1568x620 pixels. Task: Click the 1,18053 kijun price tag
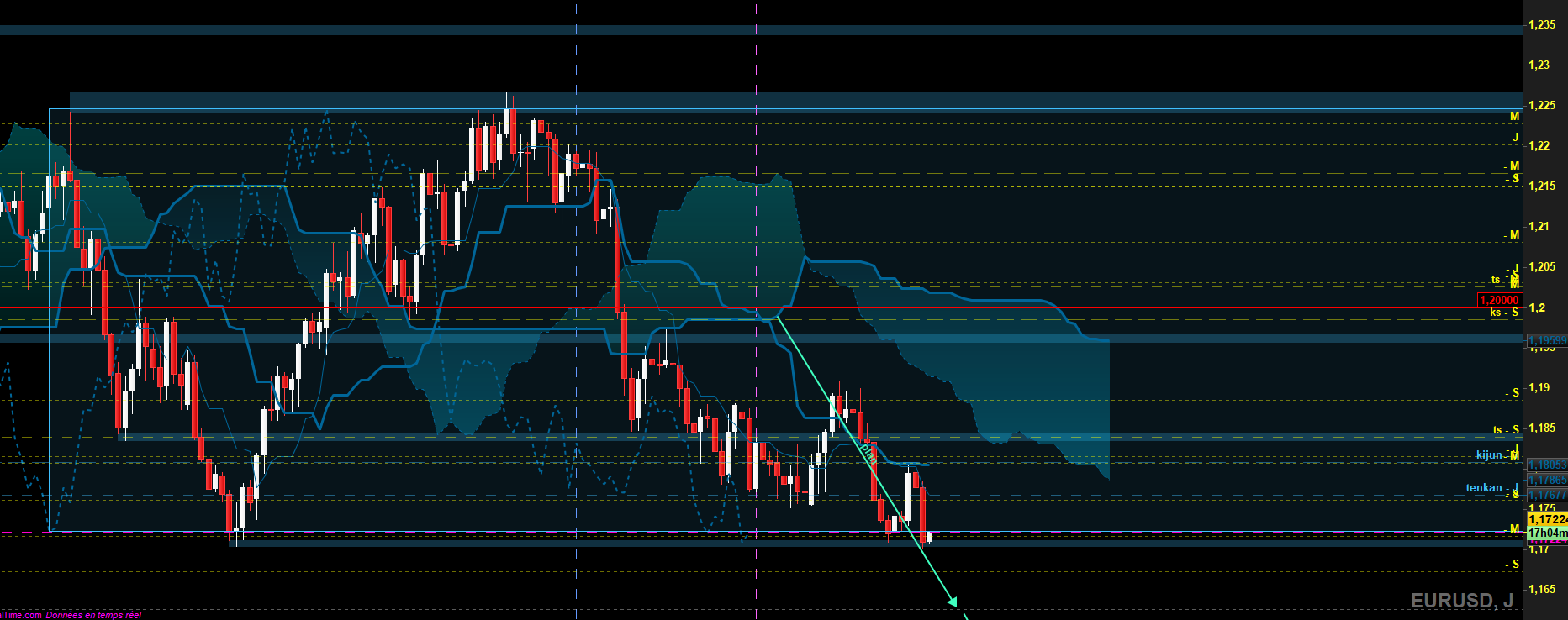[x=1547, y=465]
